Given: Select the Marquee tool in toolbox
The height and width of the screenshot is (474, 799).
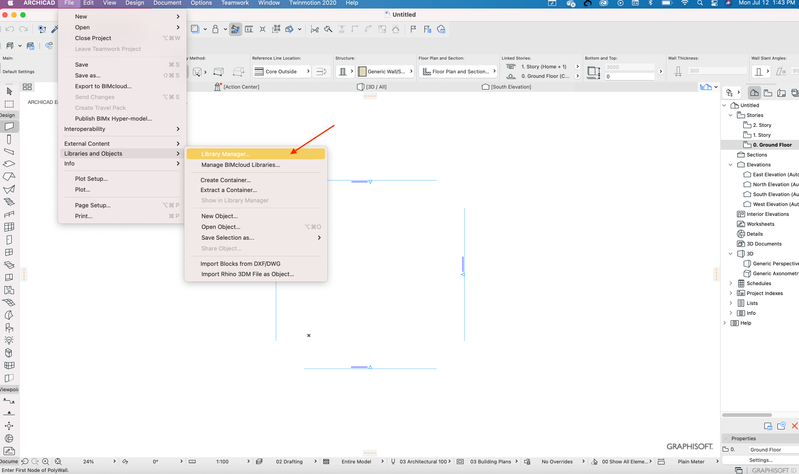Looking at the screenshot, I should (9, 104).
